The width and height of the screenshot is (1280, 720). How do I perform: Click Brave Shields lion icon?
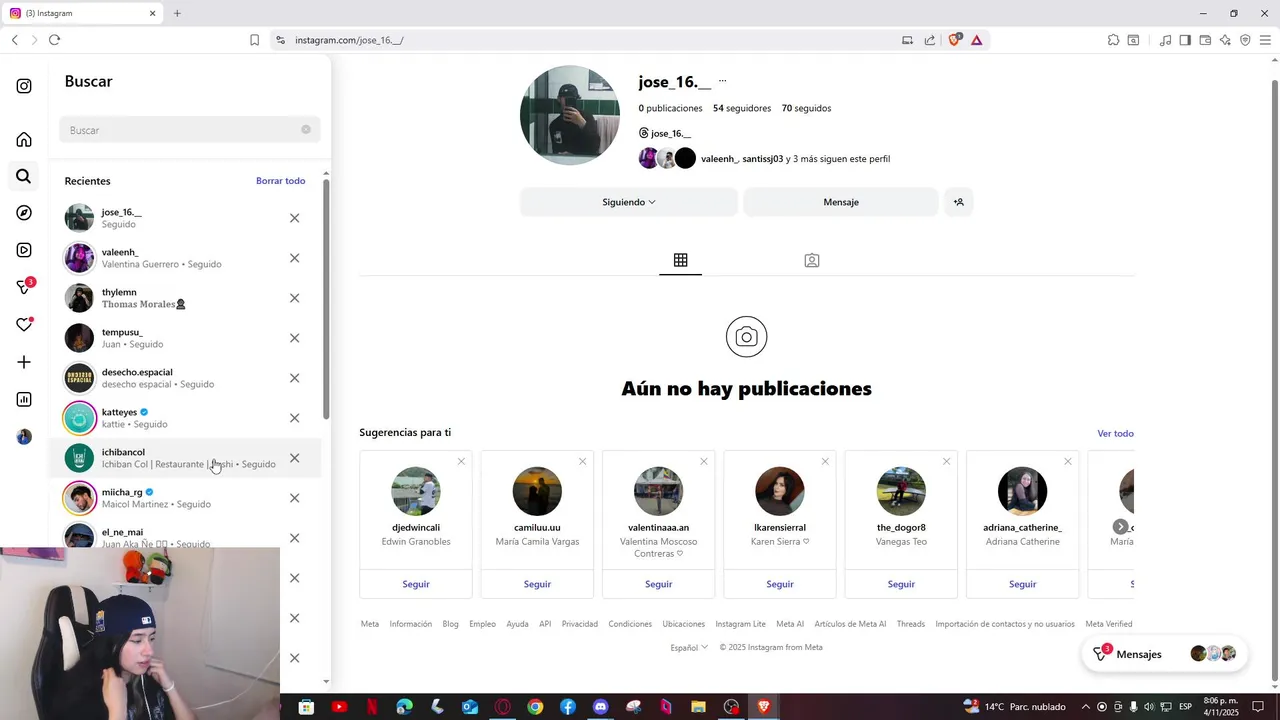[955, 40]
